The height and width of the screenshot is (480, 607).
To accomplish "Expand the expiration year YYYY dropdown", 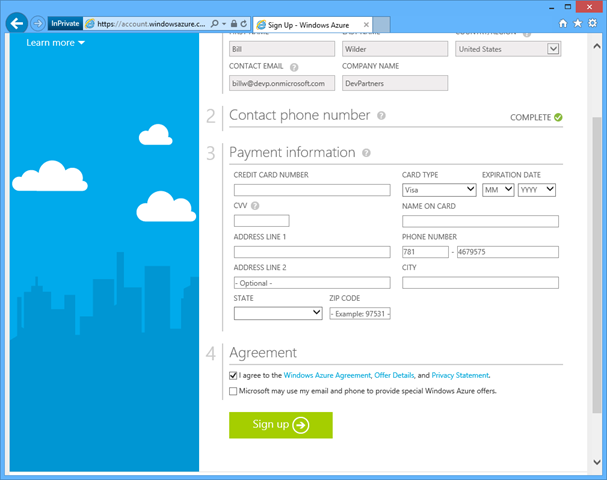I will [536, 189].
